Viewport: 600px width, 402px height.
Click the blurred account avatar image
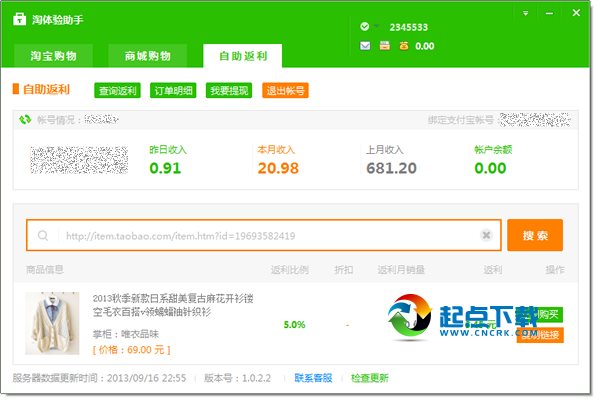[79, 160]
